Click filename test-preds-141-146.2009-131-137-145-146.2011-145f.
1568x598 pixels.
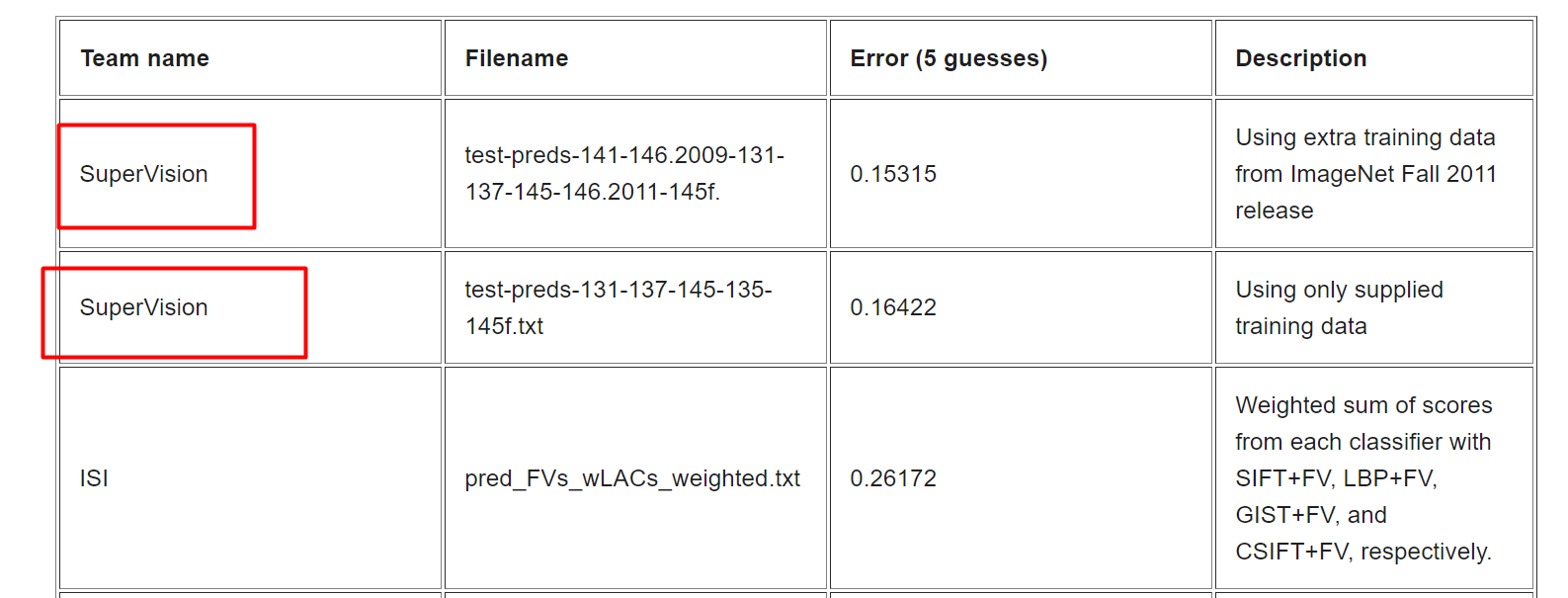[x=624, y=174]
